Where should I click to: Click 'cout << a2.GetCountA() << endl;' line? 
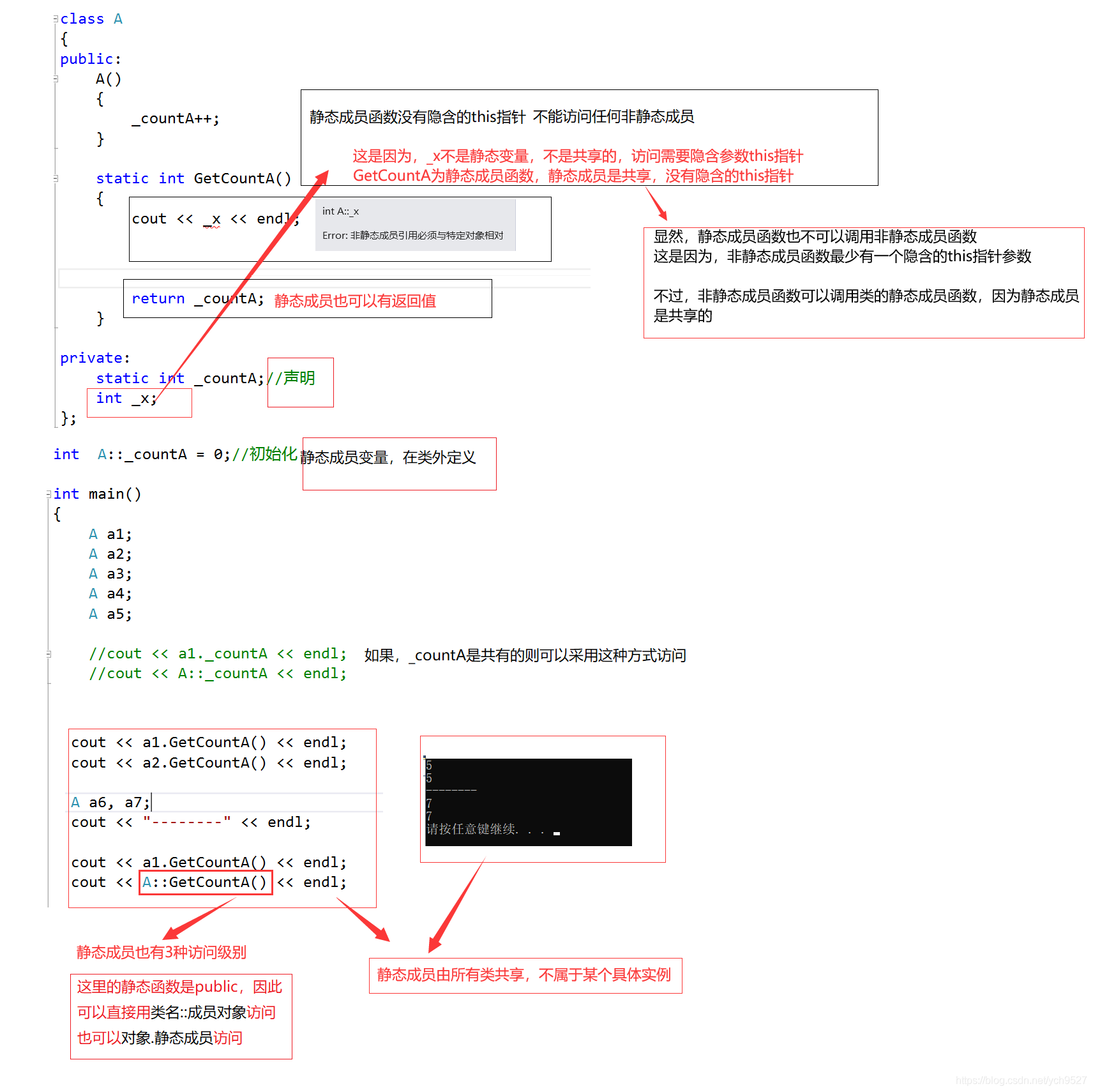tap(209, 762)
